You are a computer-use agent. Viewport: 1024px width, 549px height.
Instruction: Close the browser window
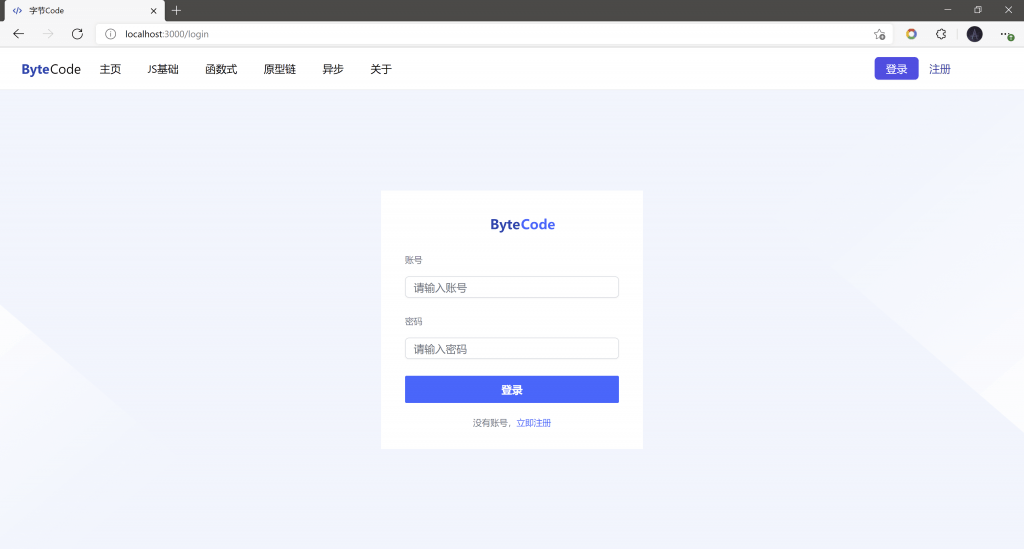point(1008,10)
